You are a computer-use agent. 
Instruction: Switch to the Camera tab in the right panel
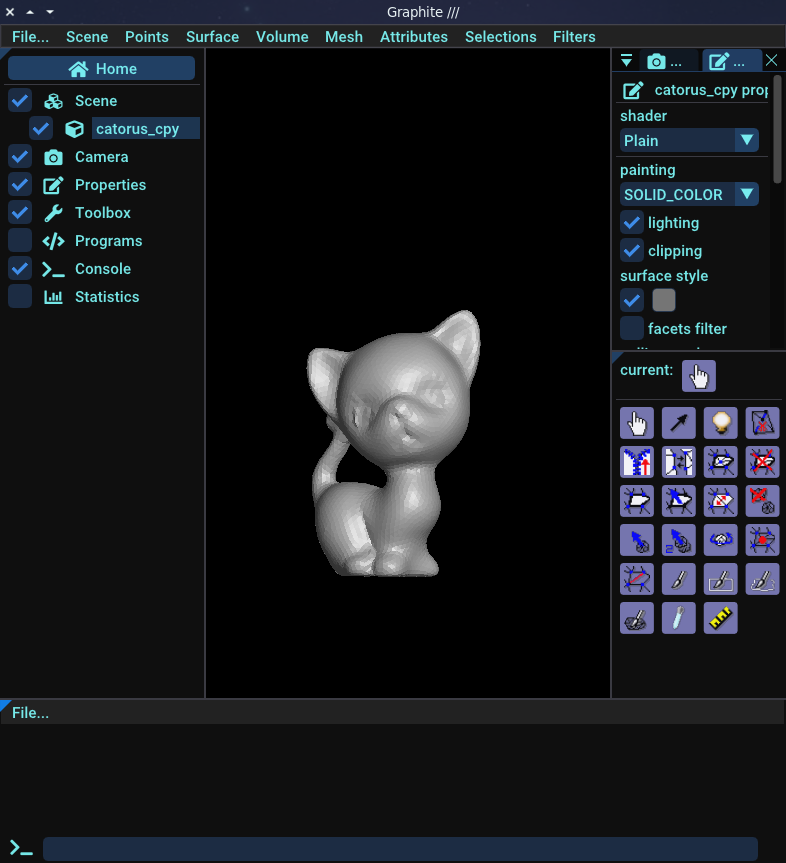point(669,61)
